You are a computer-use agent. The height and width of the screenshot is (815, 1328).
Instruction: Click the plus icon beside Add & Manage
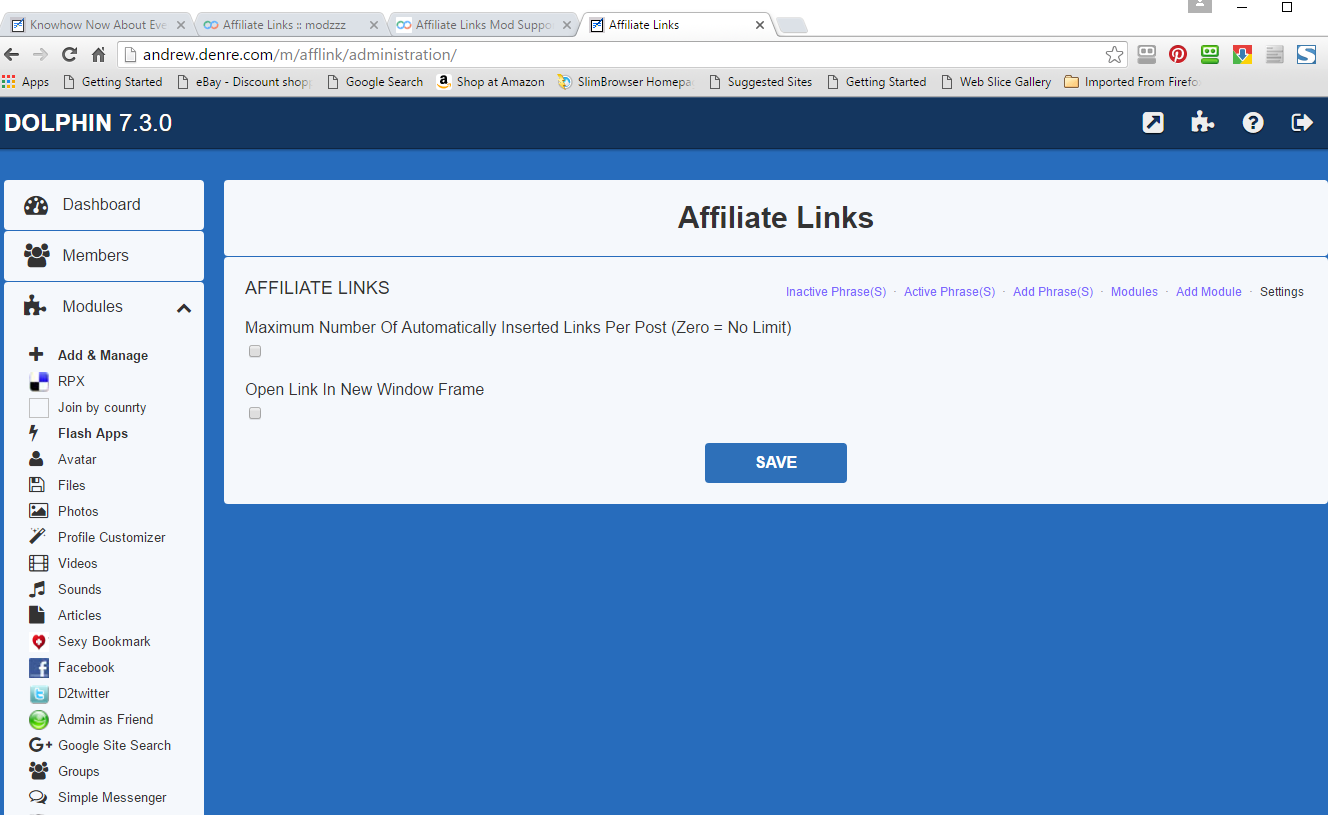37,355
